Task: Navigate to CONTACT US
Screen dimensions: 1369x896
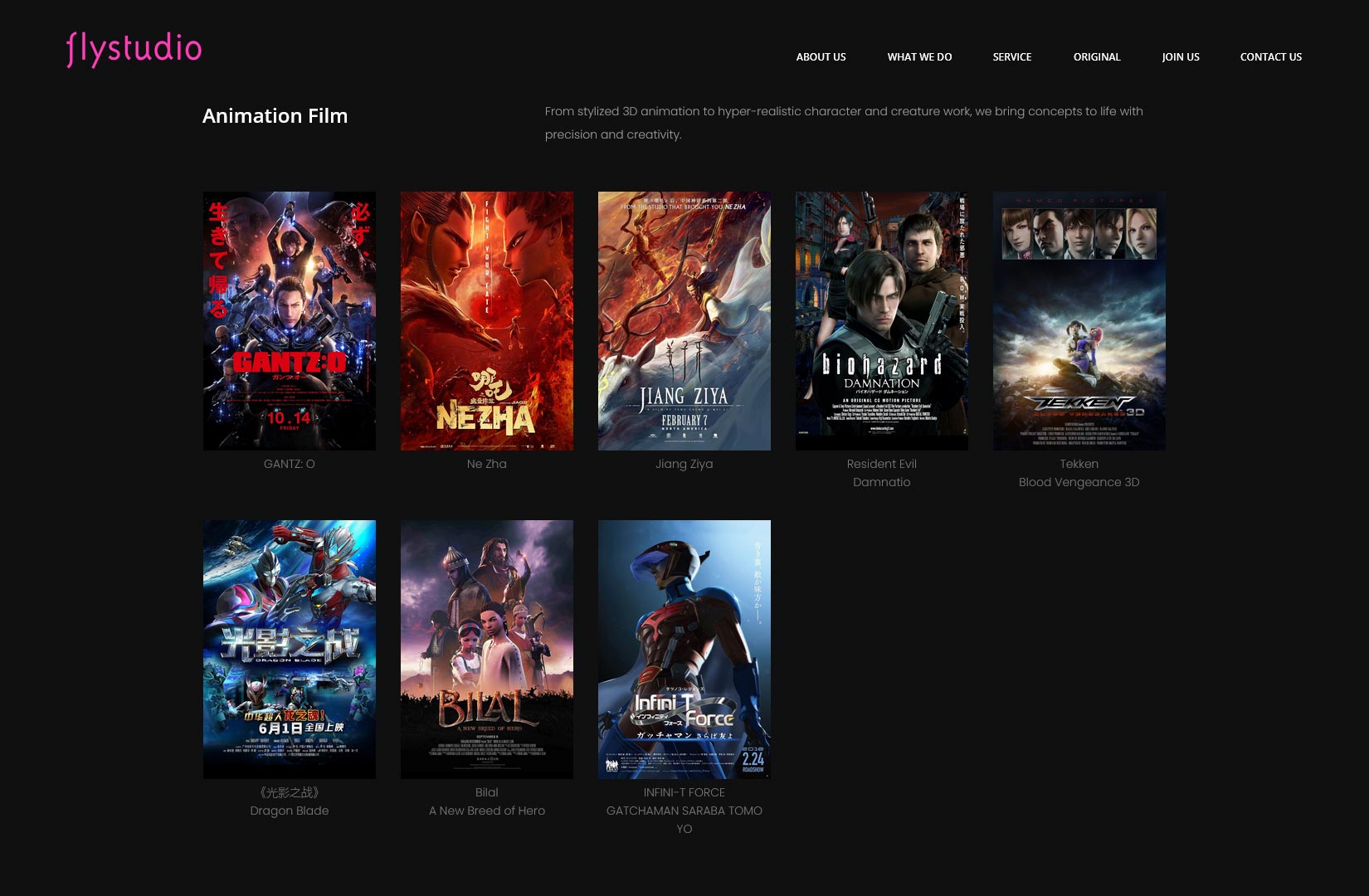Action: point(1270,57)
